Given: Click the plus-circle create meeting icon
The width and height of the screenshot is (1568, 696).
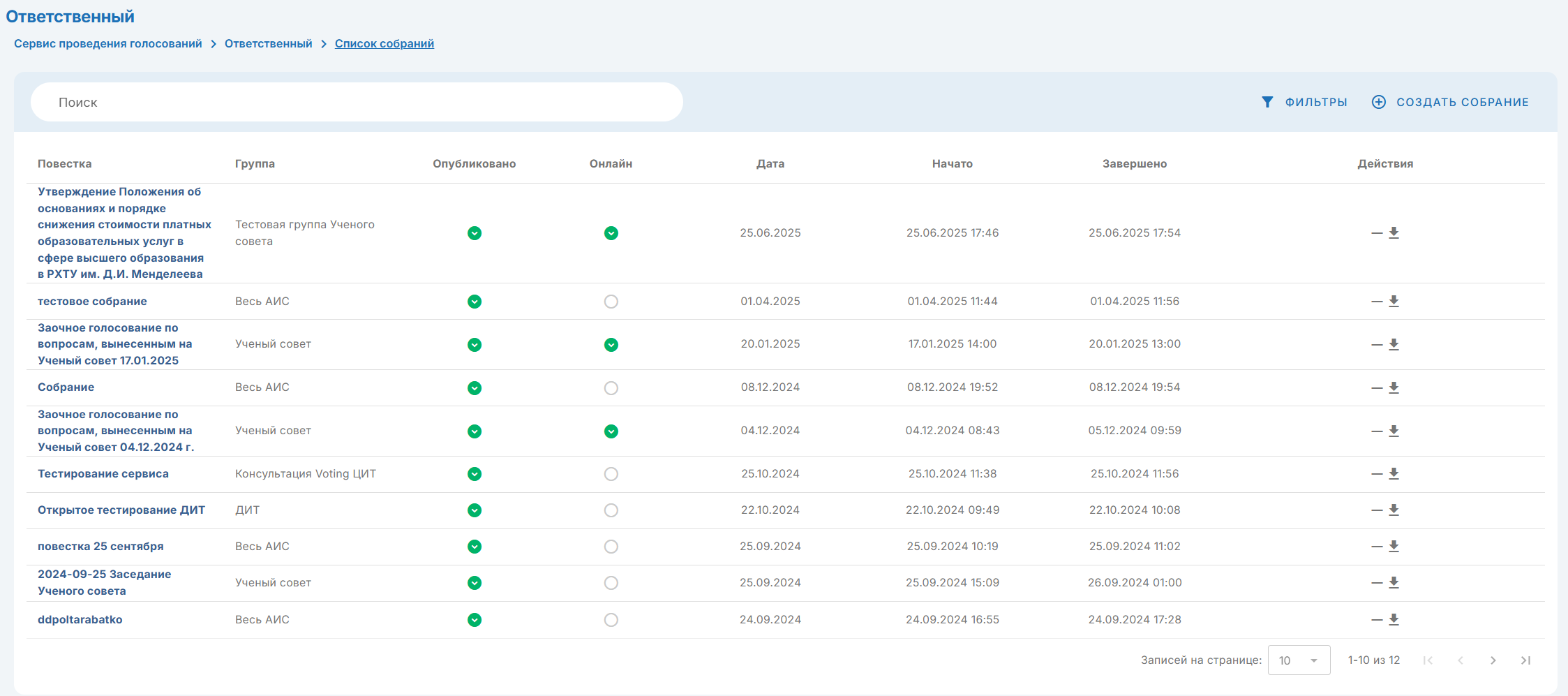Looking at the screenshot, I should pyautogui.click(x=1379, y=103).
